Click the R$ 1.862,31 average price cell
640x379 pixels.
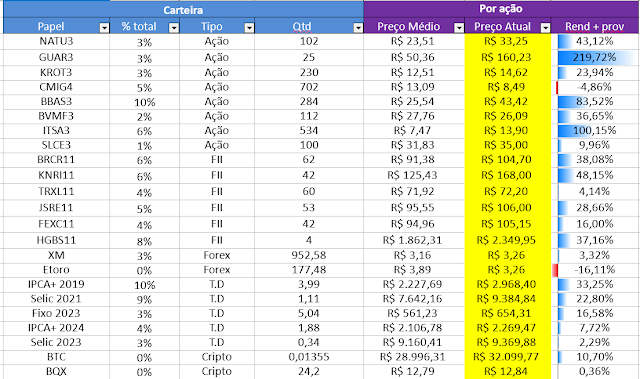coord(414,240)
